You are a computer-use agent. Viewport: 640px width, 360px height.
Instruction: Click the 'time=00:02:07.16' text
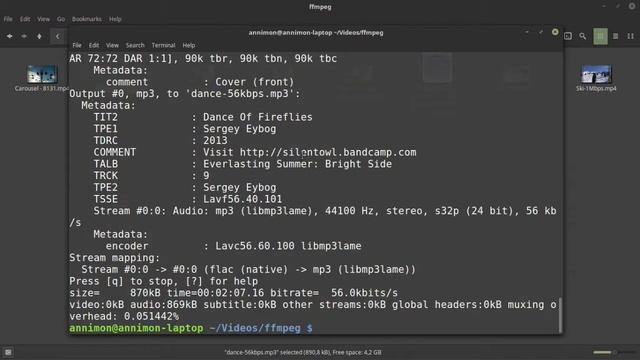coord(215,293)
